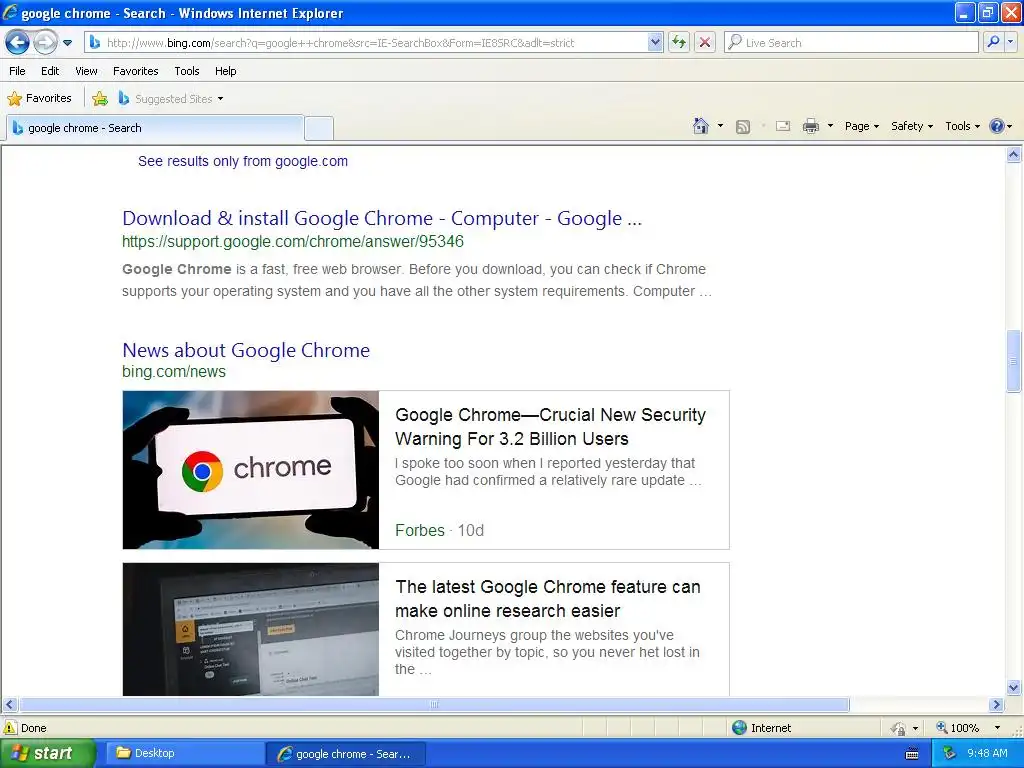Click the Print icon

point(810,126)
